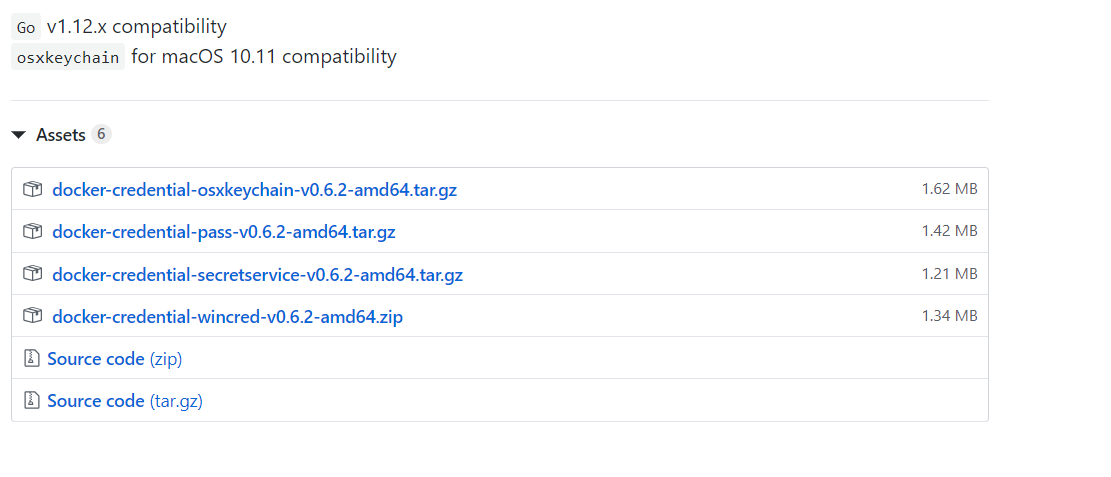Click the package icon beside secretservice tarball
Screen dimensions: 1111x477
point(33,274)
